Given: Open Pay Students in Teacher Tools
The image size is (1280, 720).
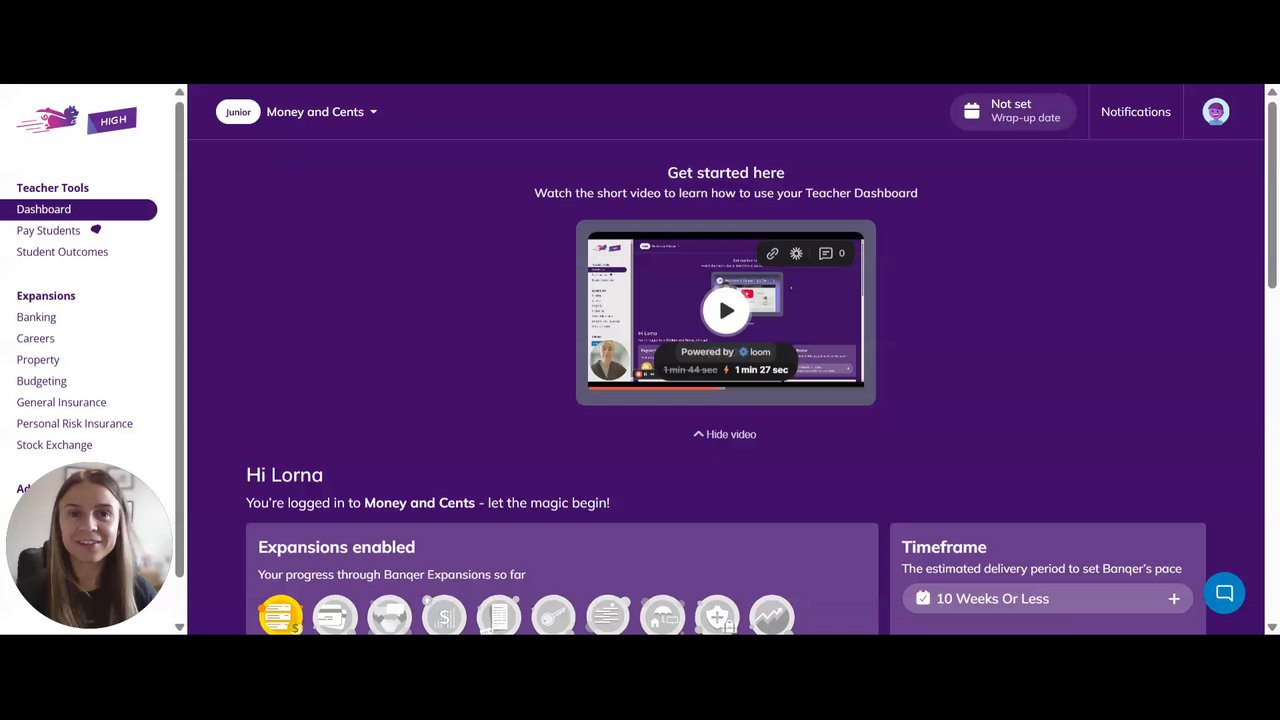Looking at the screenshot, I should [48, 230].
